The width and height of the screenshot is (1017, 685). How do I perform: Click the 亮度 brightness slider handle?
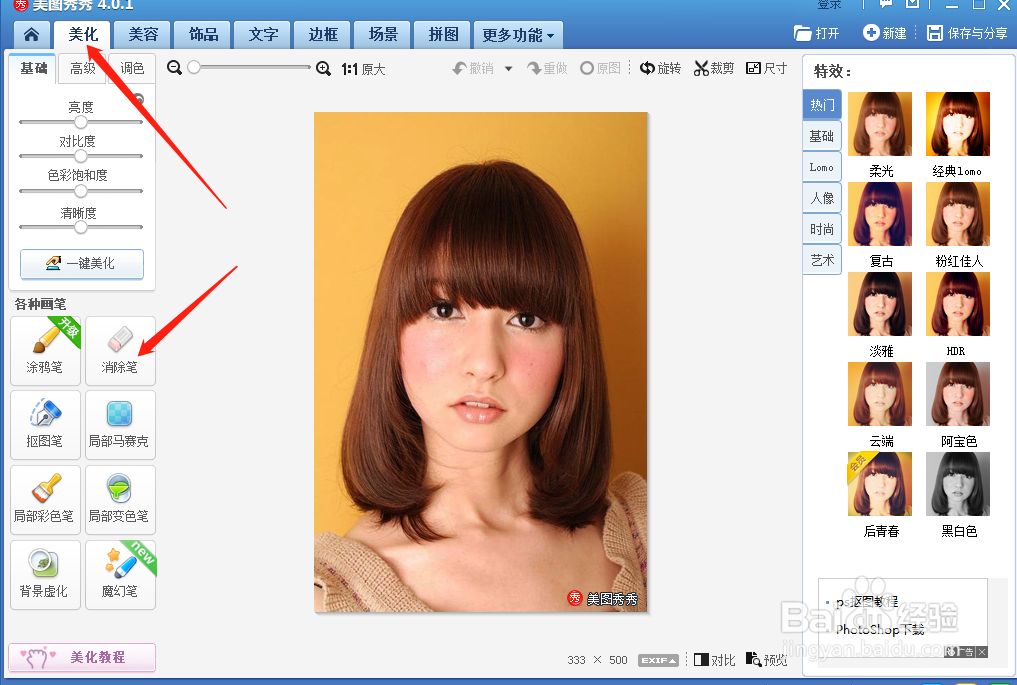pyautogui.click(x=80, y=122)
